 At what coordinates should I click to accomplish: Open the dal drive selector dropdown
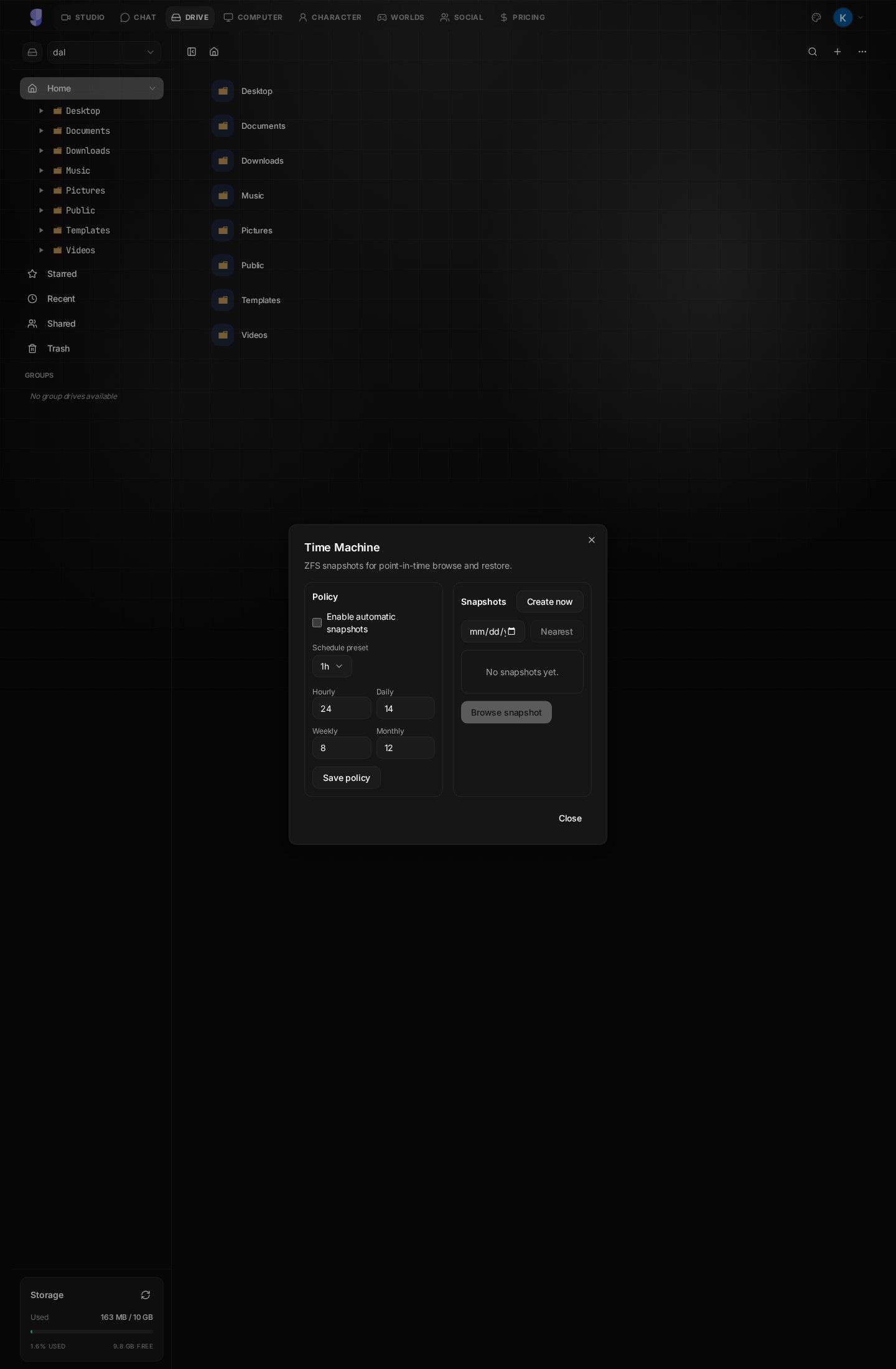point(104,52)
